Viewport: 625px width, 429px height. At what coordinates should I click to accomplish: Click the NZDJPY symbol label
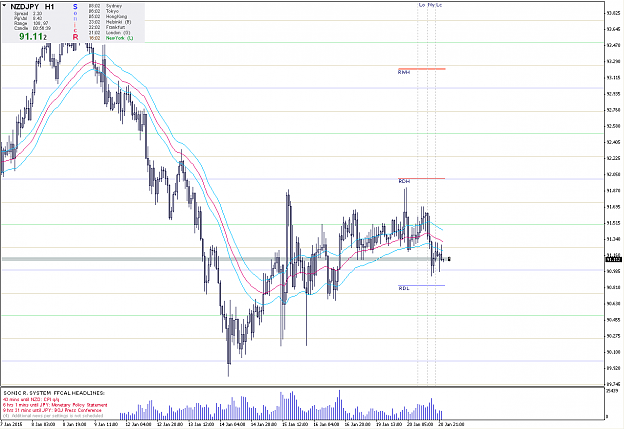(25, 6)
